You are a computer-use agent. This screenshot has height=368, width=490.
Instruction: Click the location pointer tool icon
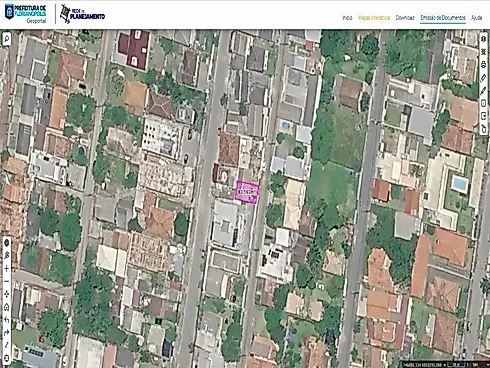pyautogui.click(x=6, y=256)
